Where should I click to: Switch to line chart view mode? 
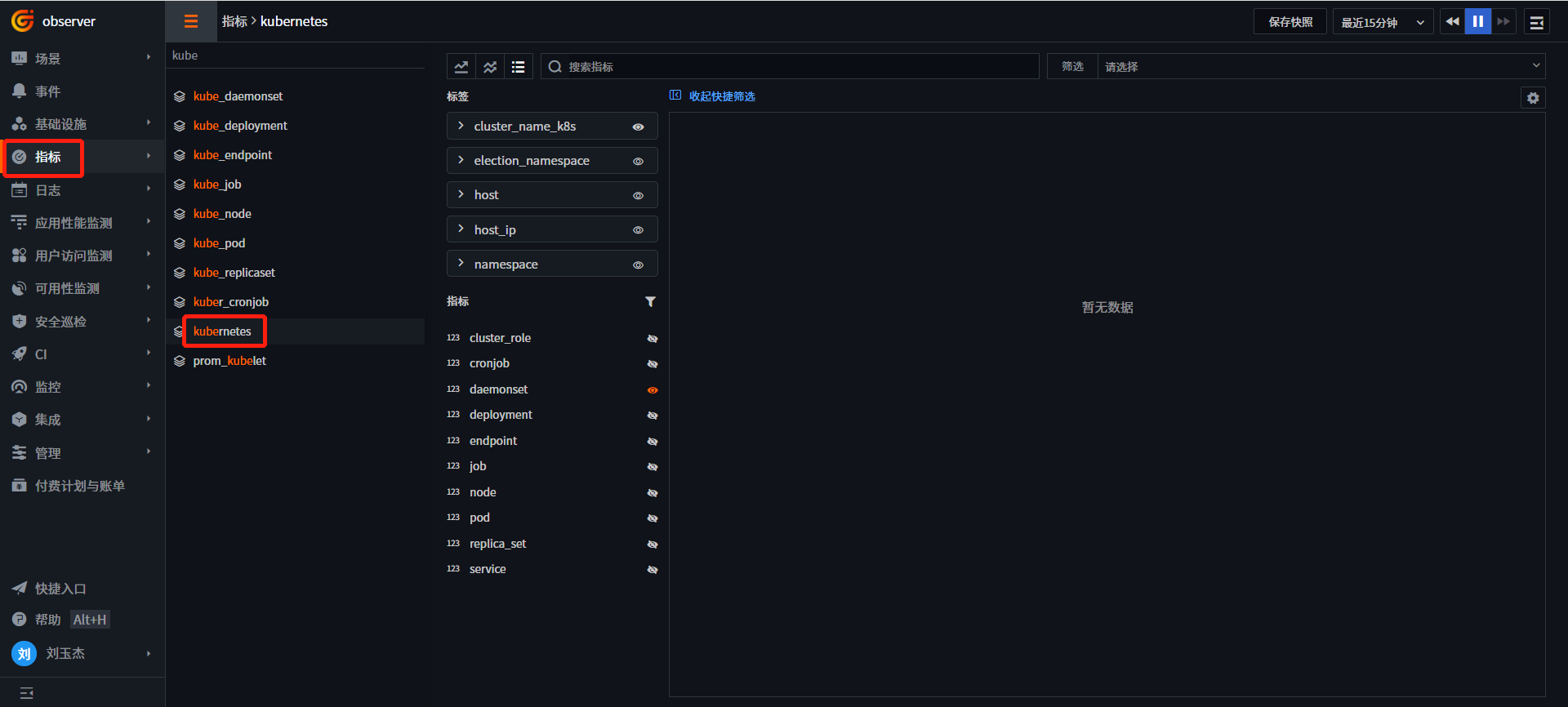461,67
